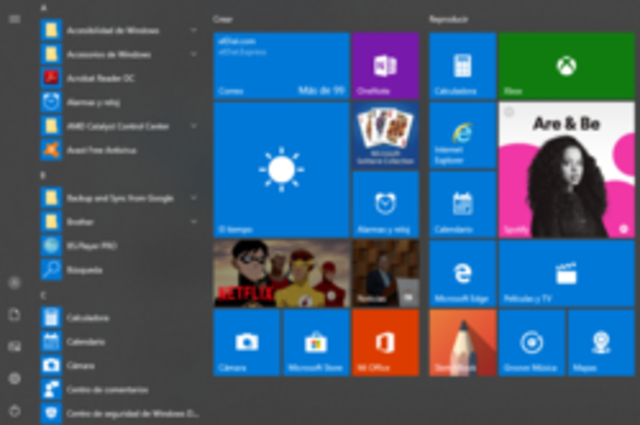This screenshot has width=640, height=425.
Task: Open the hamburger menu at top of Start
Action: pyautogui.click(x=15, y=19)
